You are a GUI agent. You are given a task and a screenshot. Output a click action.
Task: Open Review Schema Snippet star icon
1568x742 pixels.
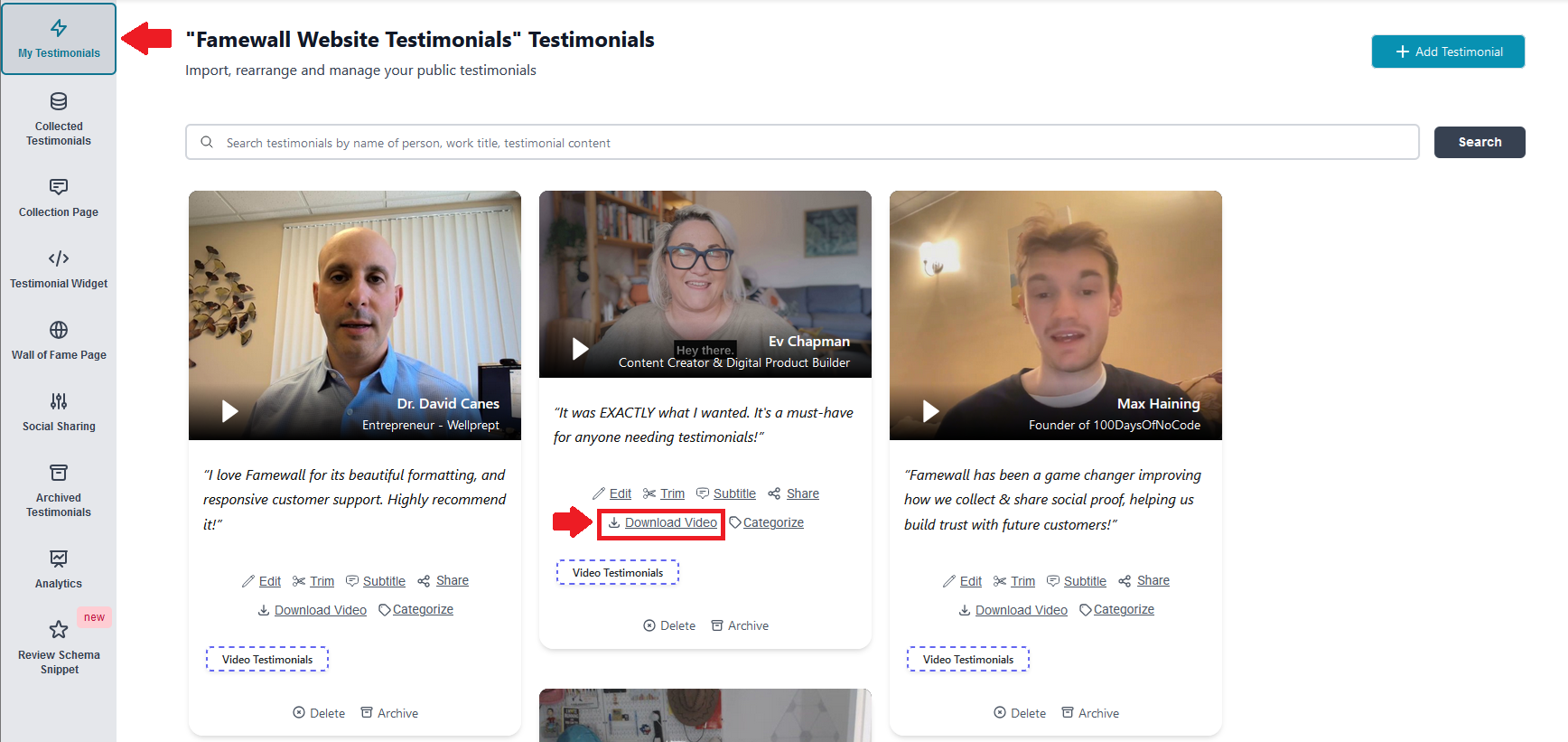59,630
